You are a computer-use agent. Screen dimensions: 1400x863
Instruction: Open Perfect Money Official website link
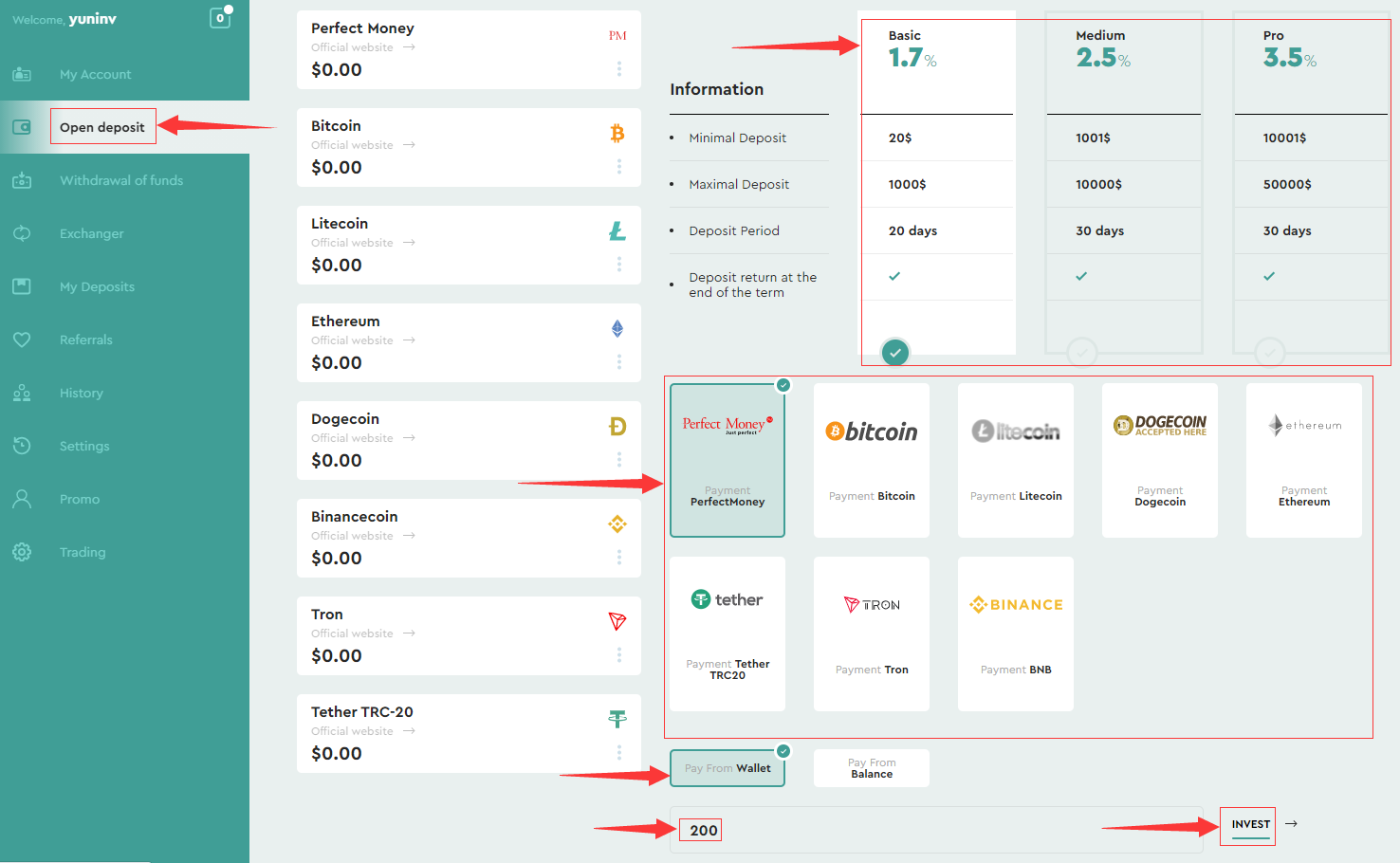(363, 47)
